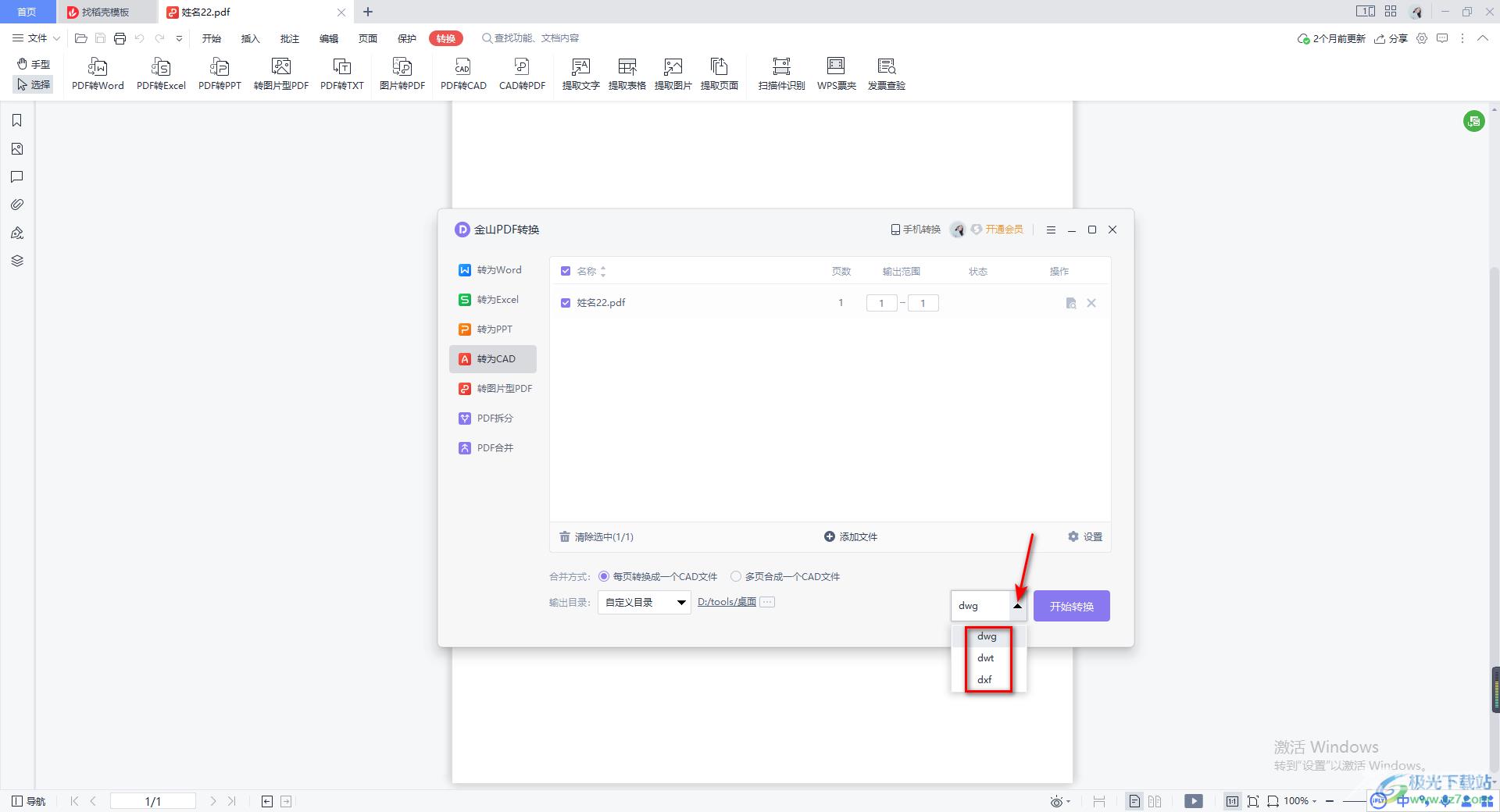Switch to two-page view in status bar
The image size is (1500, 812).
coord(1155,801)
